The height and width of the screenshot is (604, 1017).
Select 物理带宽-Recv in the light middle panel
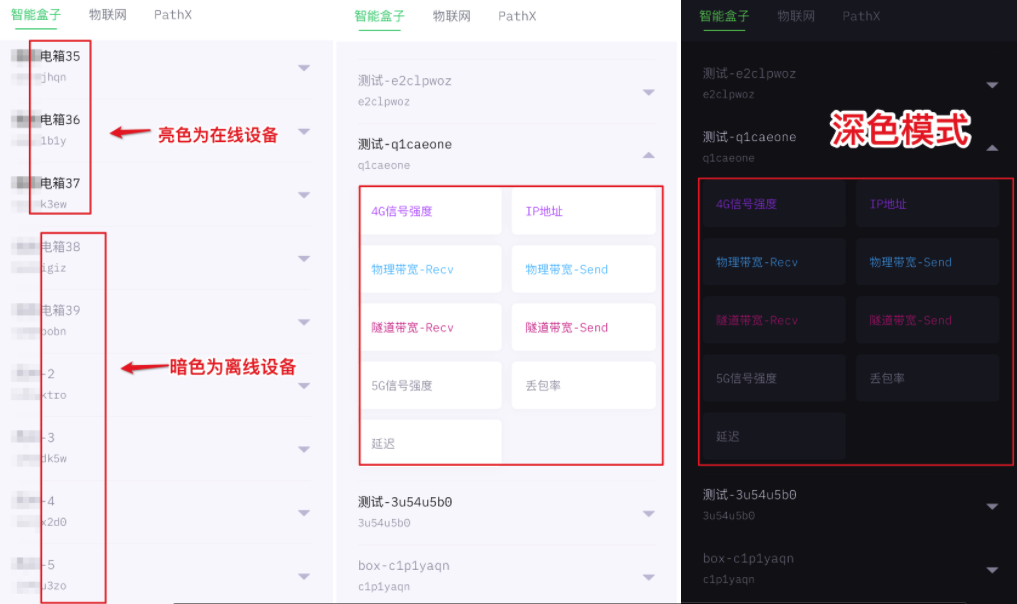pyautogui.click(x=431, y=270)
